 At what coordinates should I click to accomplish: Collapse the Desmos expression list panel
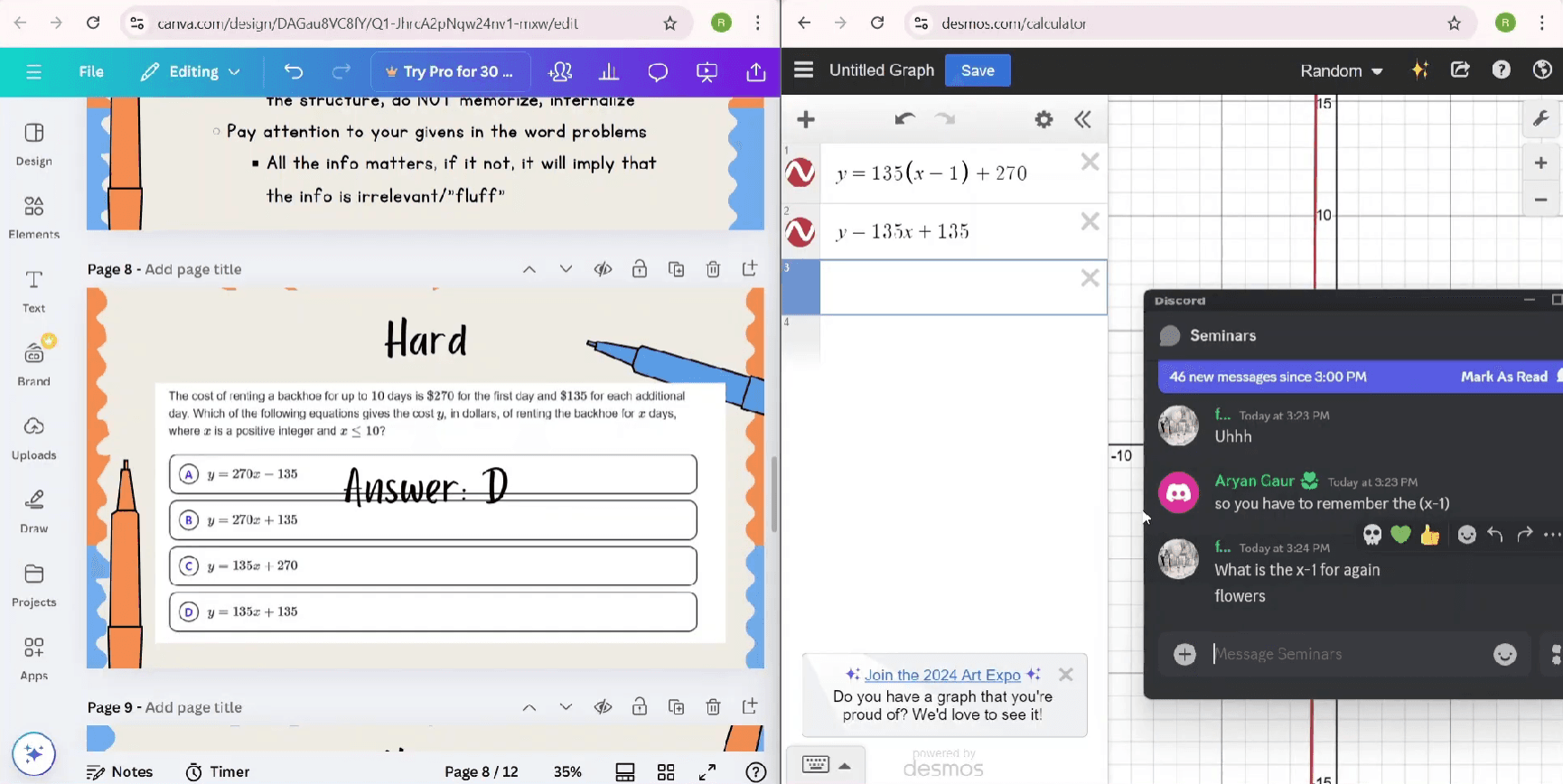[1082, 119]
